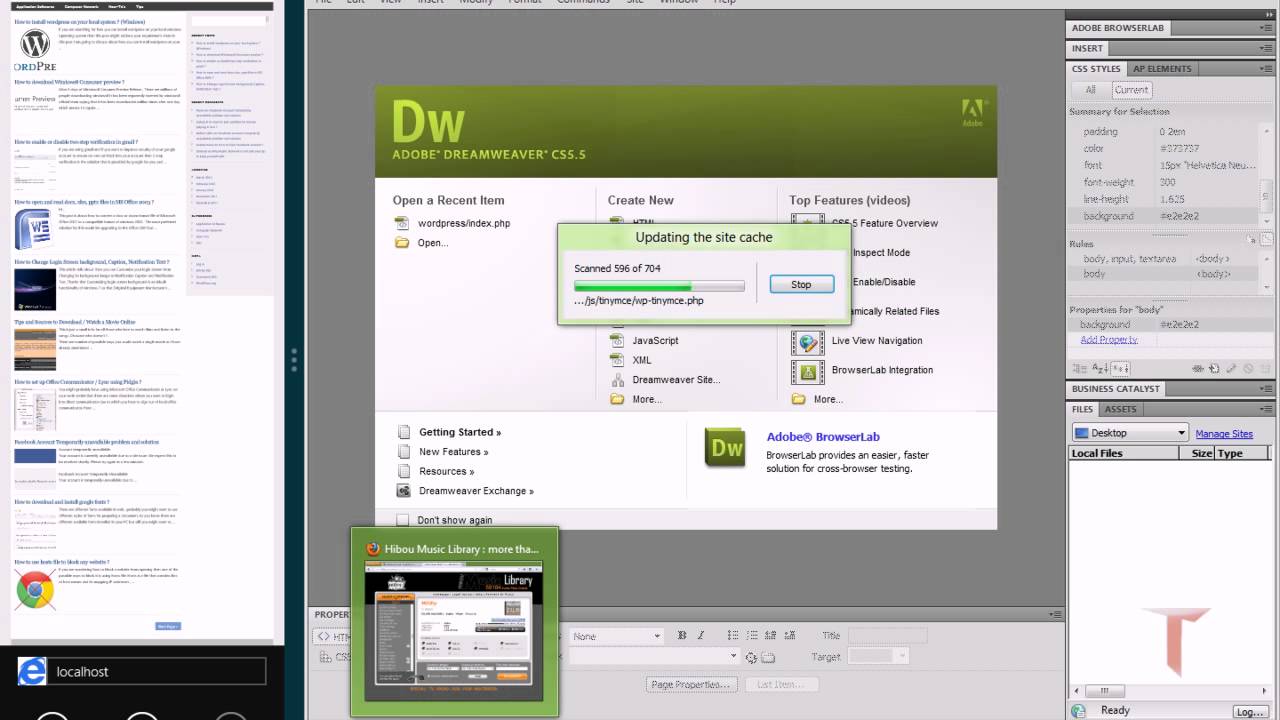
Task: Switch to the Assets tab
Action: coord(1120,409)
